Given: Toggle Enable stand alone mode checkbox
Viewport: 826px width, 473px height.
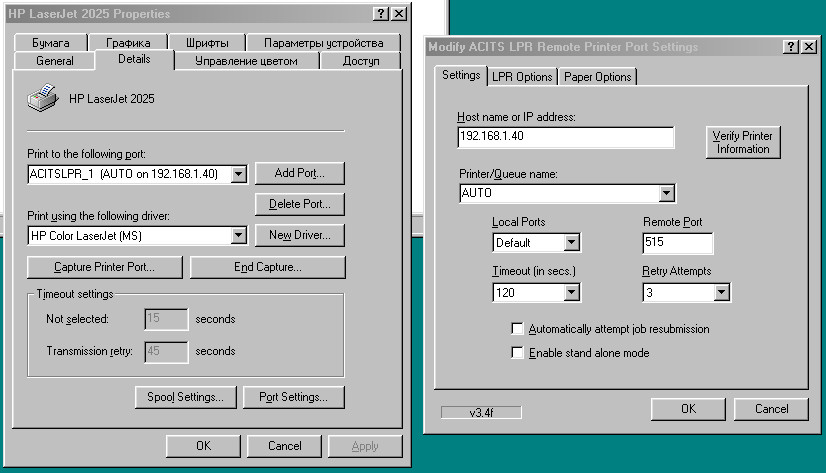Looking at the screenshot, I should 517,352.
